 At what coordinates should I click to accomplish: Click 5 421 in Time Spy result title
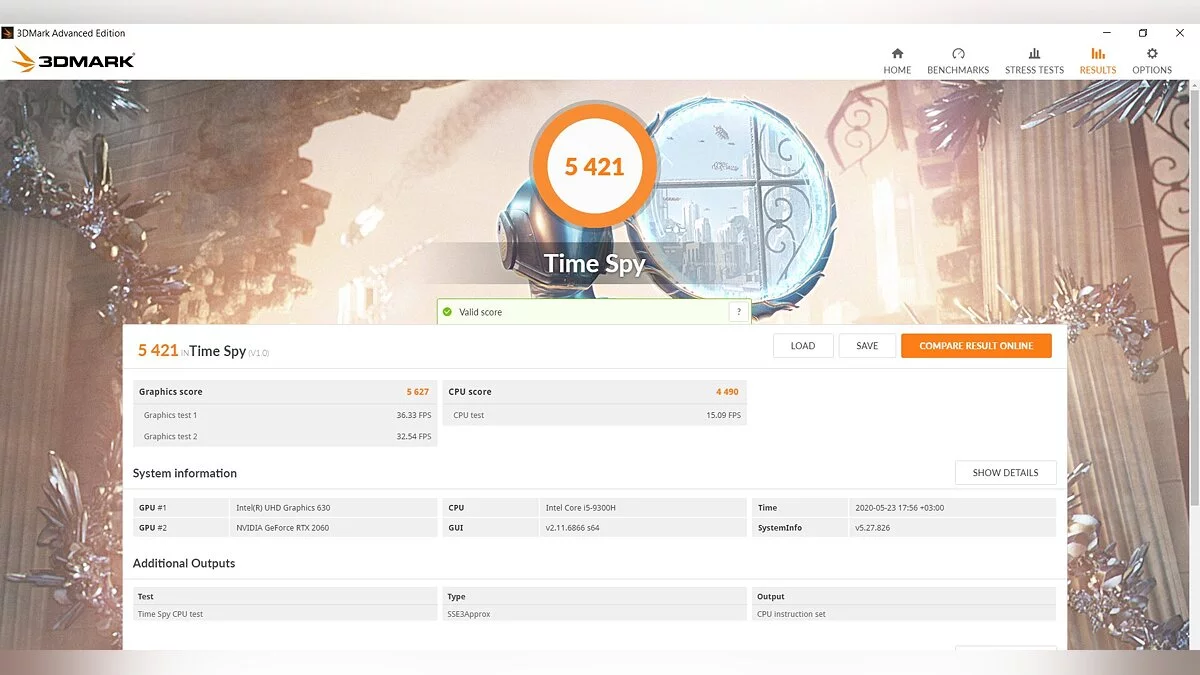point(158,350)
